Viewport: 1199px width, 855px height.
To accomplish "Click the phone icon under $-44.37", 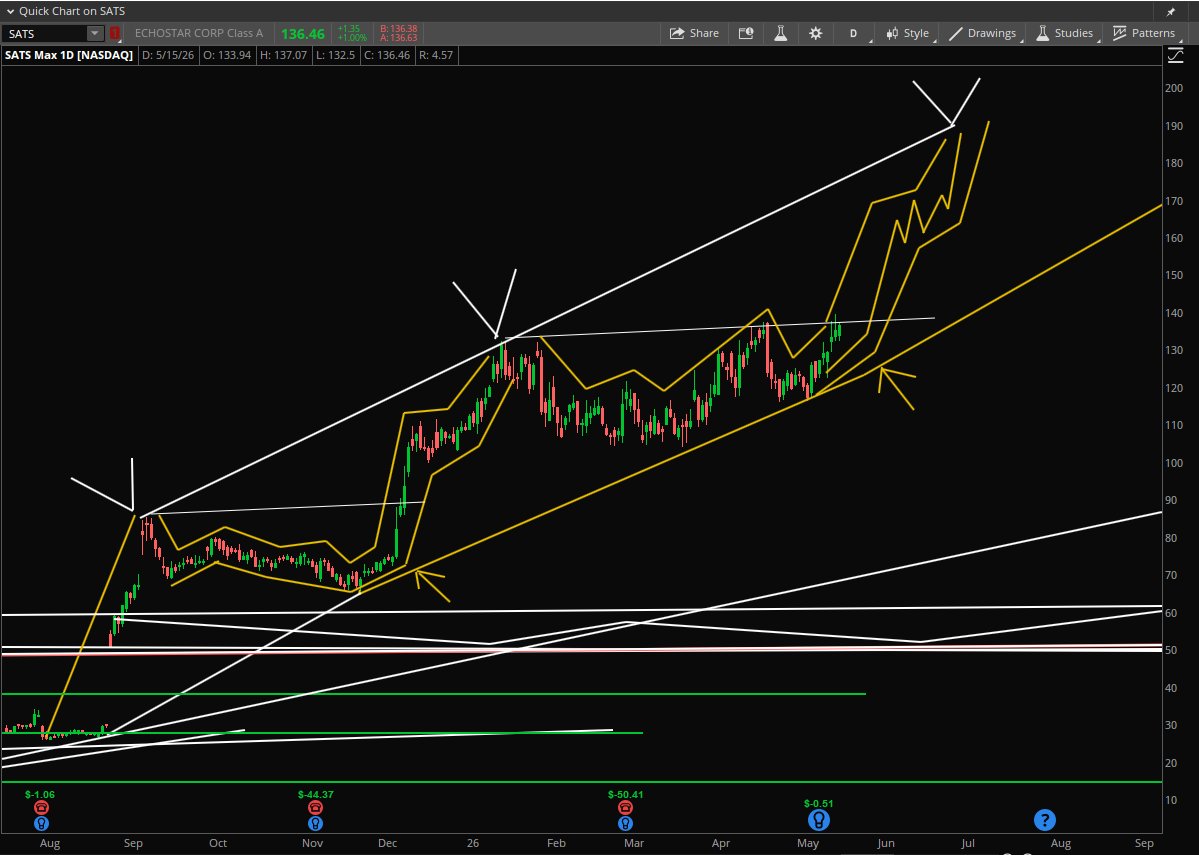I will pos(315,808).
